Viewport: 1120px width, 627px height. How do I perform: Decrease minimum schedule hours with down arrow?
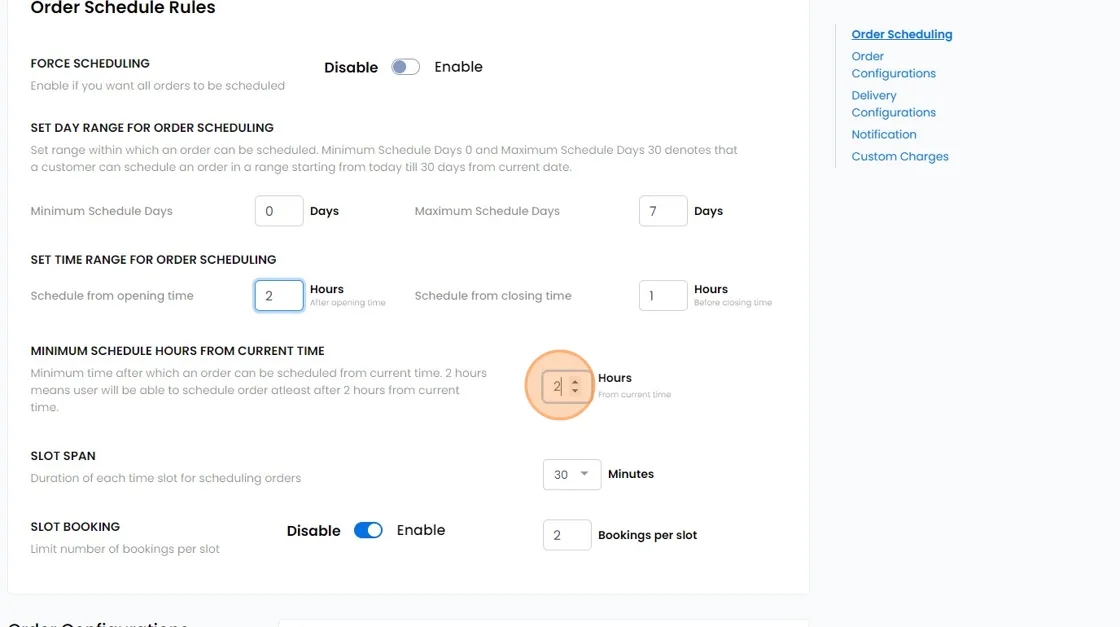(x=575, y=391)
